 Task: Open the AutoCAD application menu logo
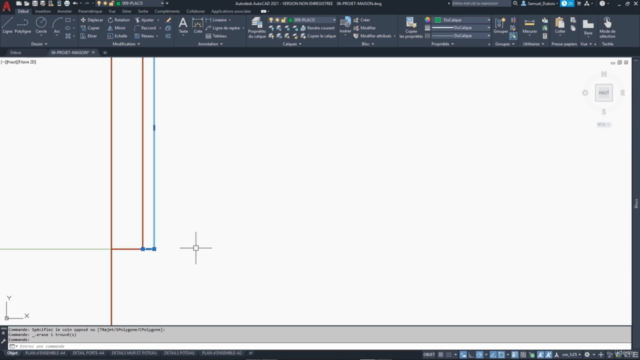pyautogui.click(x=6, y=6)
